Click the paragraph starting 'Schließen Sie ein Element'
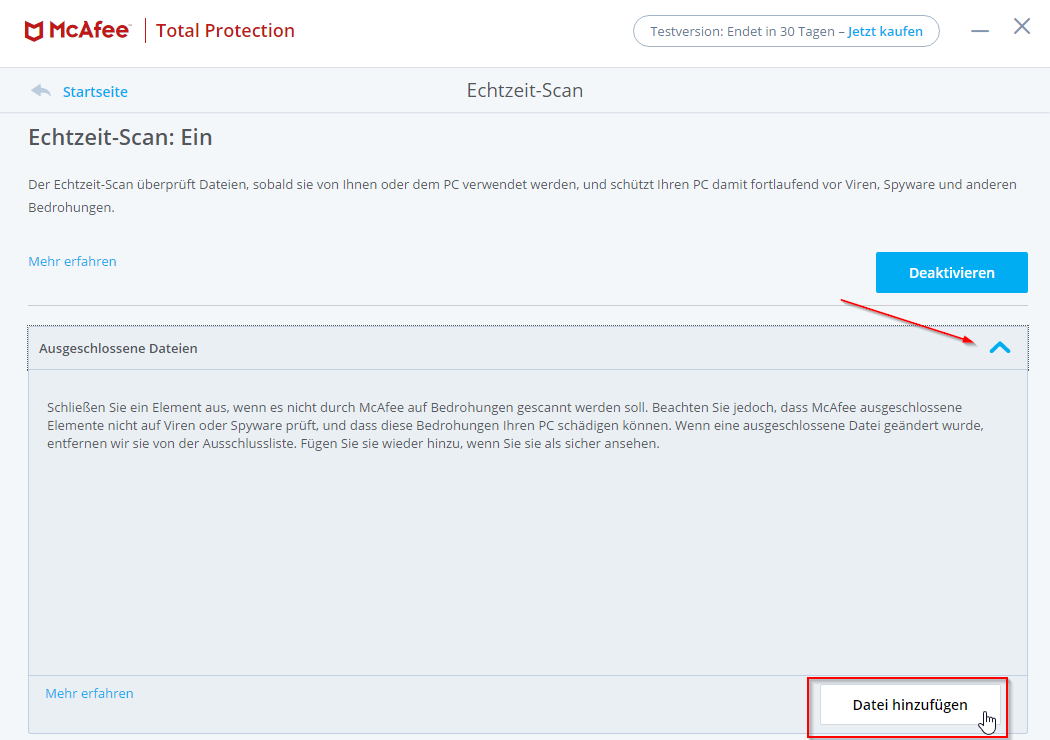1050x740 pixels. pyautogui.click(x=516, y=425)
